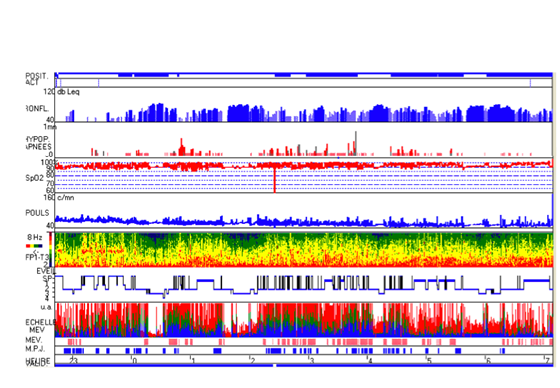The height and width of the screenshot is (388, 560).
Task: Select the ACT row label
Action: pos(32,83)
